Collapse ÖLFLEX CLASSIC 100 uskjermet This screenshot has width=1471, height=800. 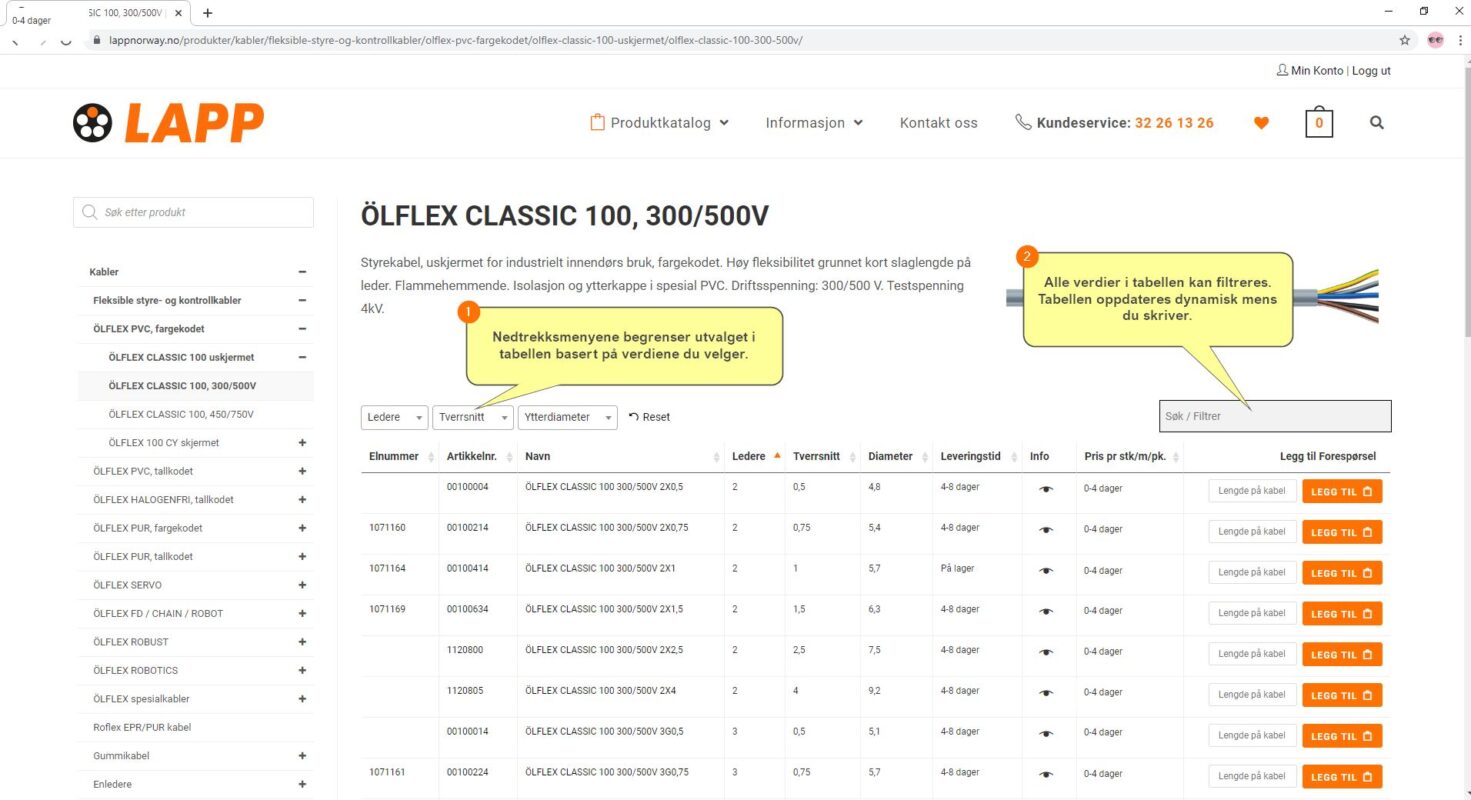302,357
